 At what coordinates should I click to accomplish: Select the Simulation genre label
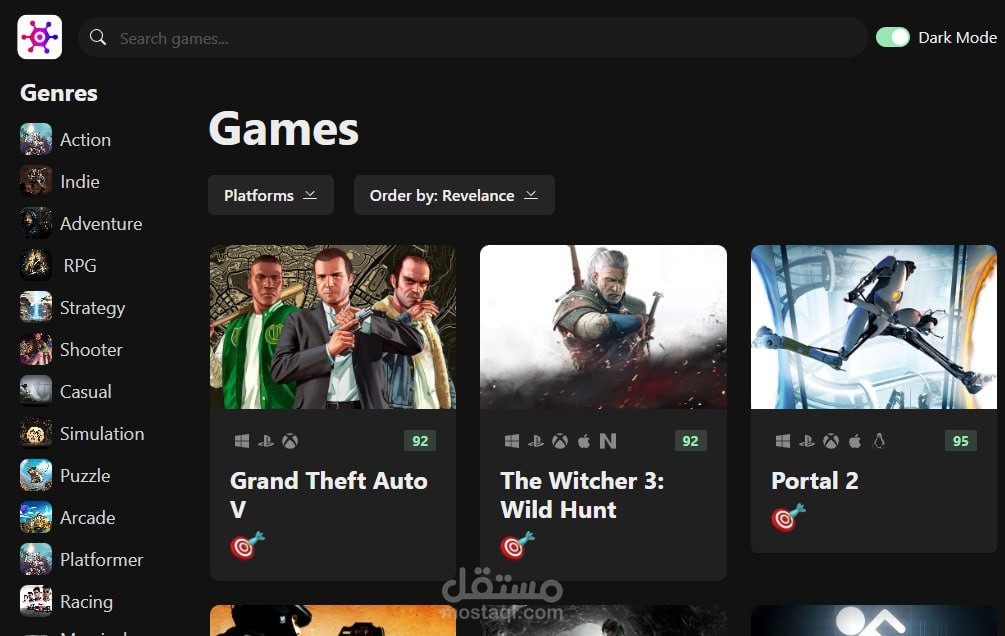tap(102, 434)
